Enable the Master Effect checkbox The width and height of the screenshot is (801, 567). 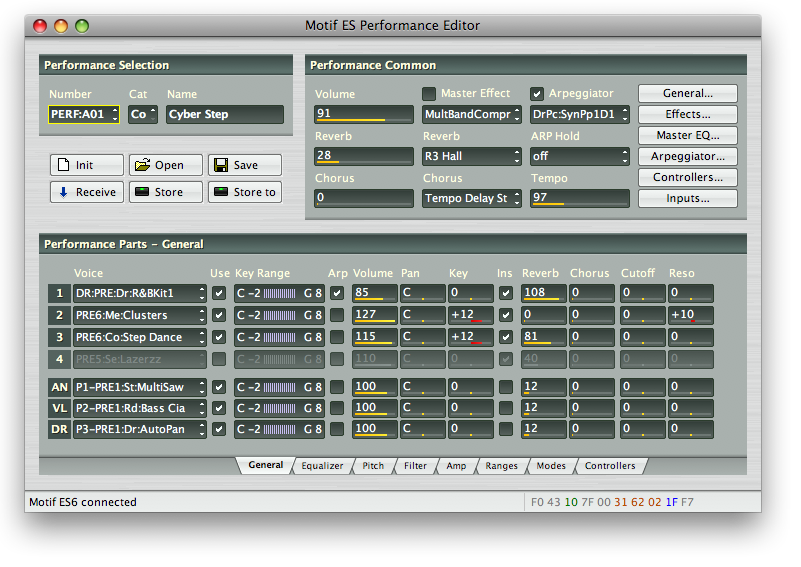pyautogui.click(x=429, y=94)
